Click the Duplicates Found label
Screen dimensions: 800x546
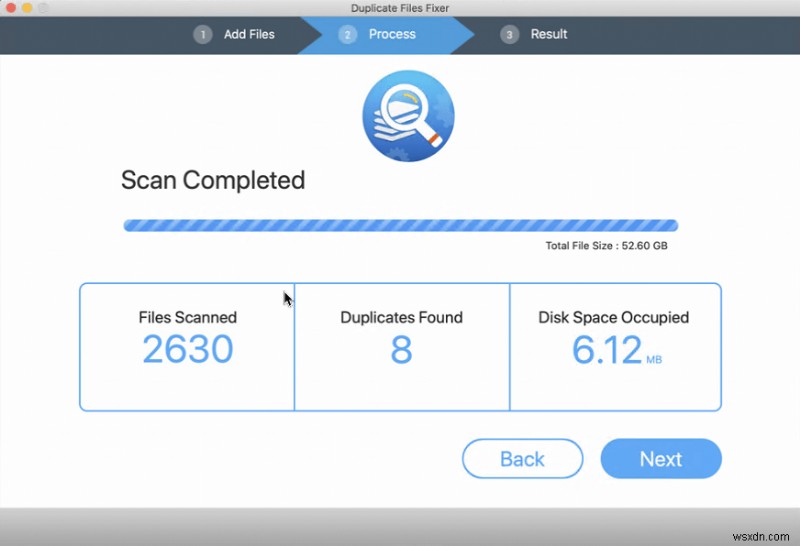(x=401, y=317)
